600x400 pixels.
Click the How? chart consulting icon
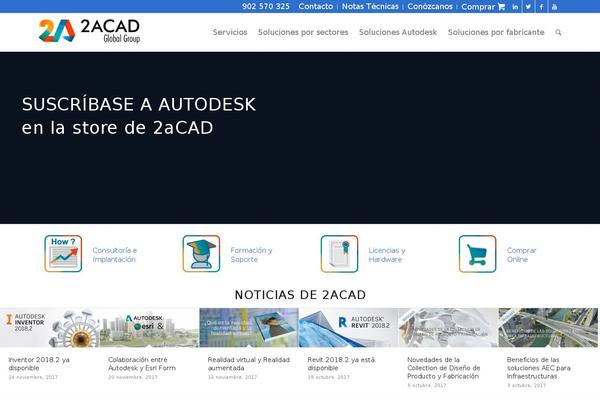pyautogui.click(x=63, y=253)
